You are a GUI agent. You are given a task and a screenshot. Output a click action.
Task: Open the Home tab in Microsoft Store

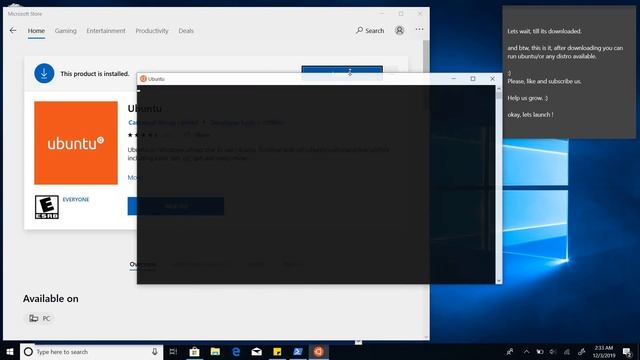(36, 31)
